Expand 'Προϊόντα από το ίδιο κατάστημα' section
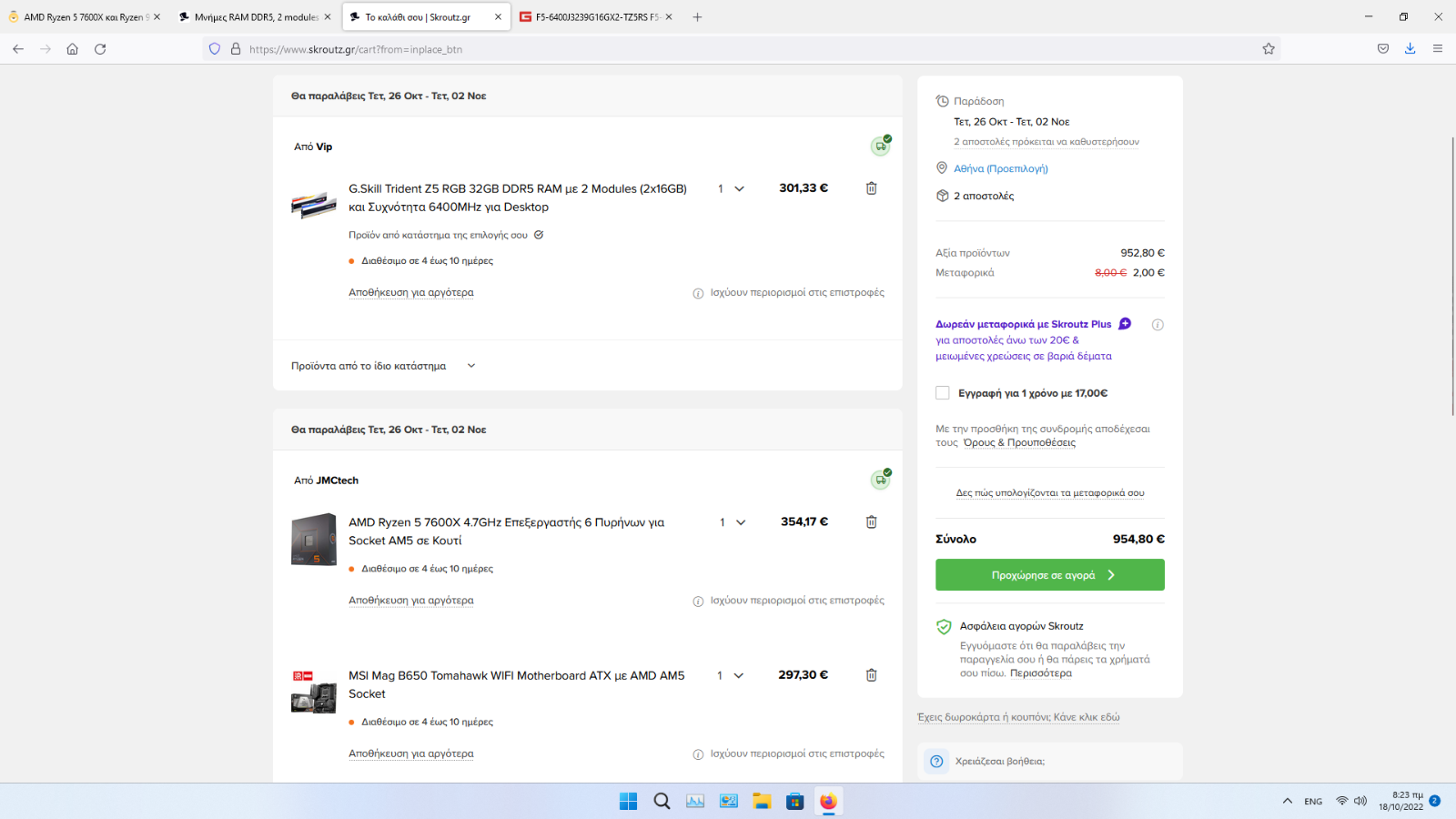This screenshot has width=1456, height=819. 383,366
